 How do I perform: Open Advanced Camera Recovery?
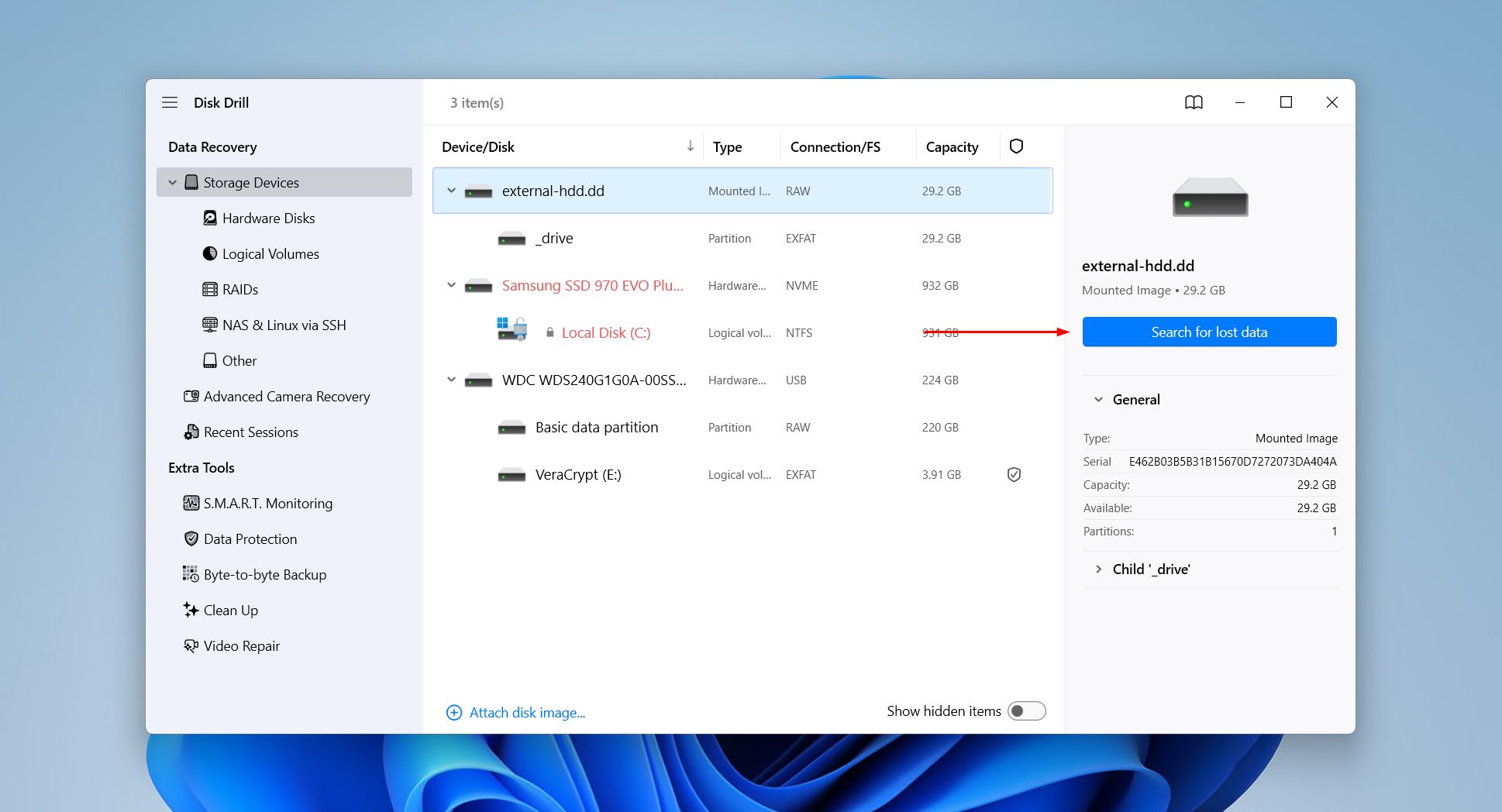click(287, 397)
